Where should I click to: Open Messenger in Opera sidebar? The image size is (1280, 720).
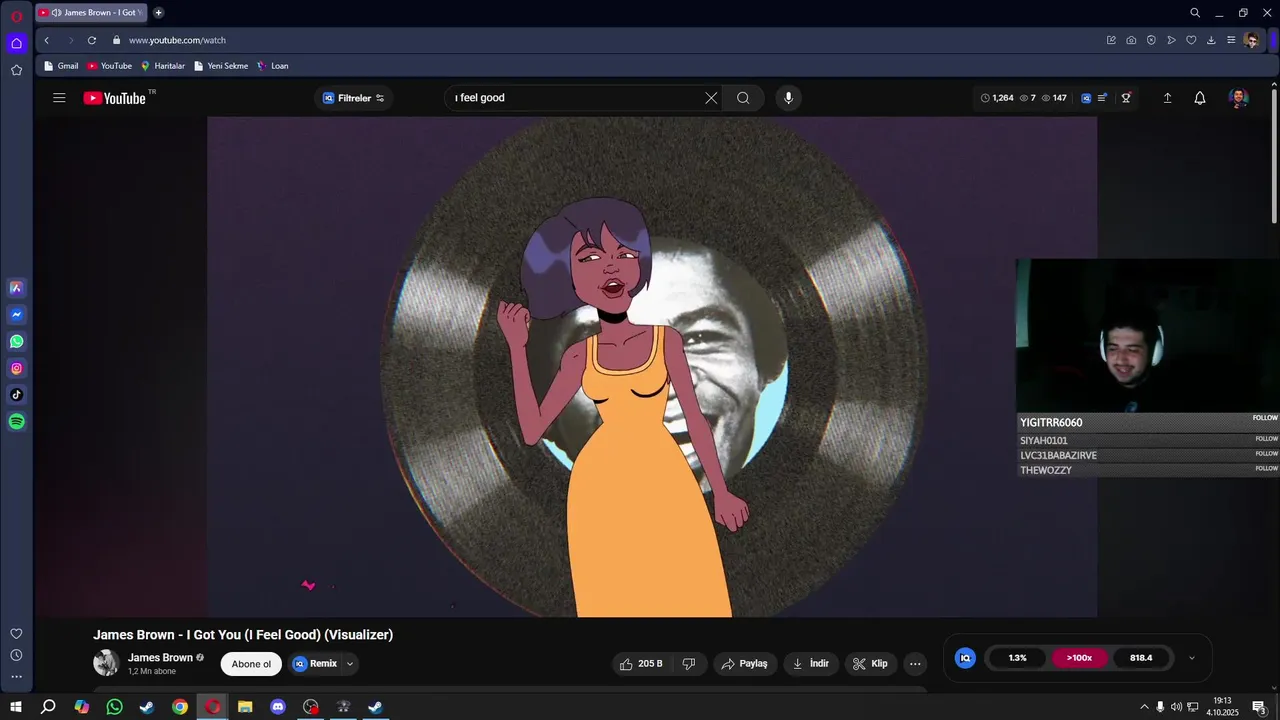[x=16, y=315]
